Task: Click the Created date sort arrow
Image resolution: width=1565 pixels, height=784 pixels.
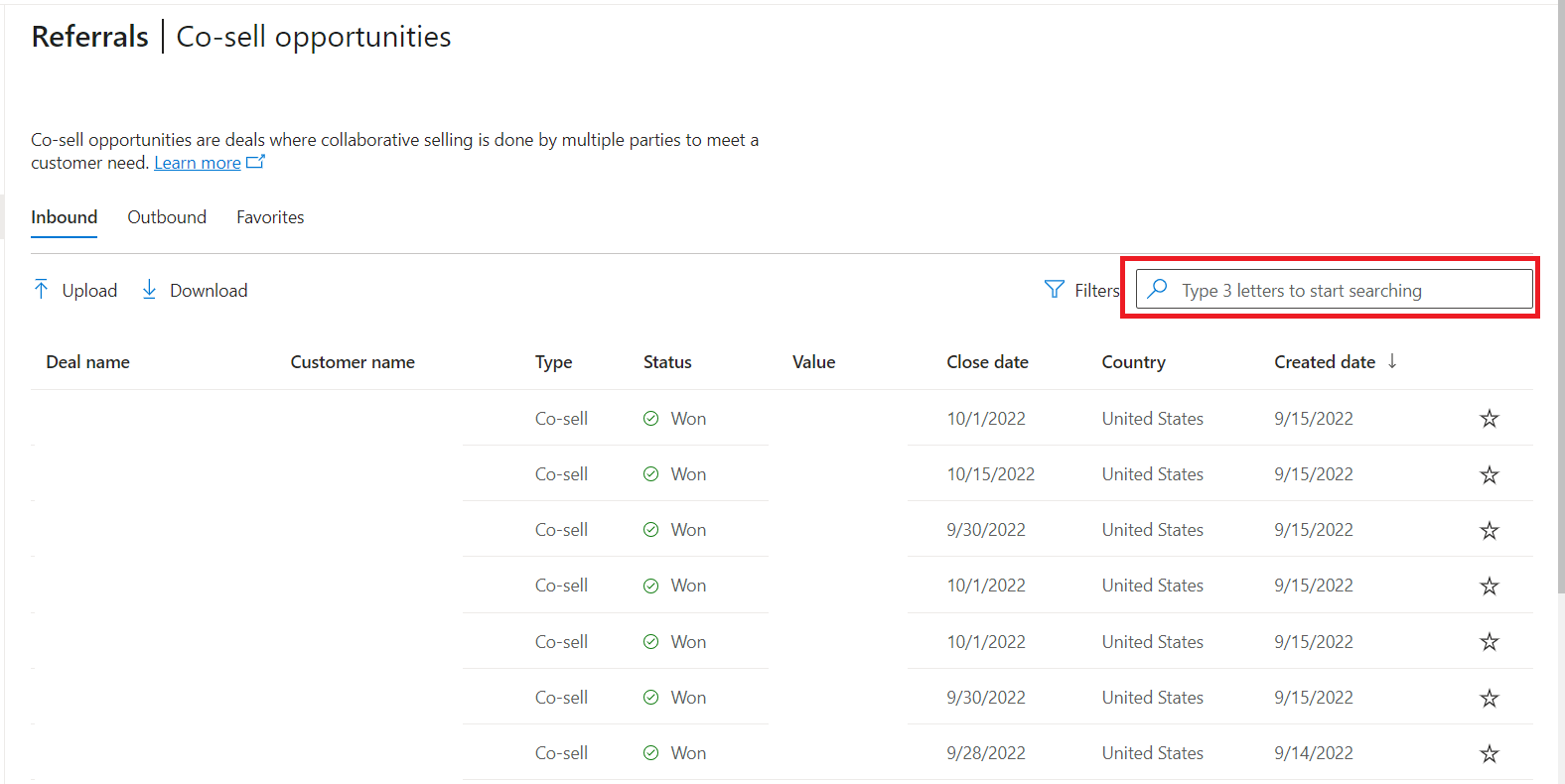Action: pyautogui.click(x=1392, y=361)
